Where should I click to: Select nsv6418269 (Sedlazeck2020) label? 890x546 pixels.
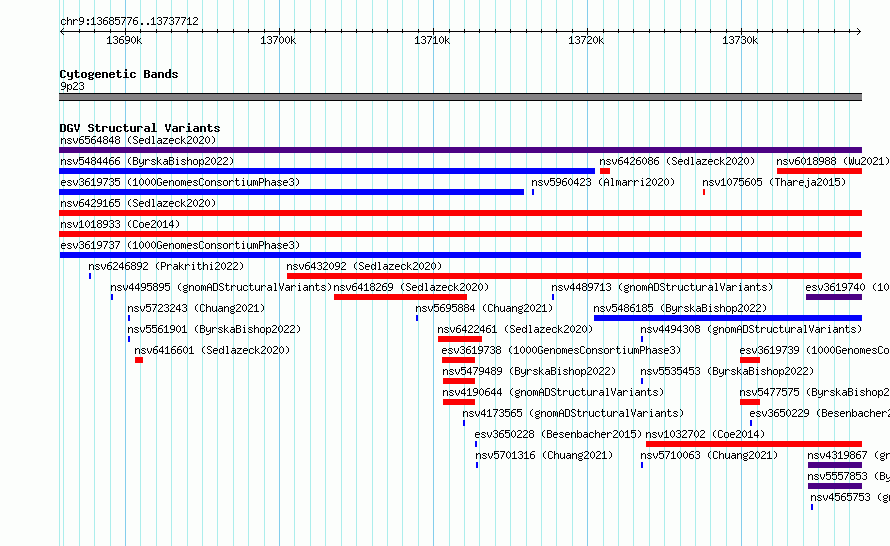(411, 287)
